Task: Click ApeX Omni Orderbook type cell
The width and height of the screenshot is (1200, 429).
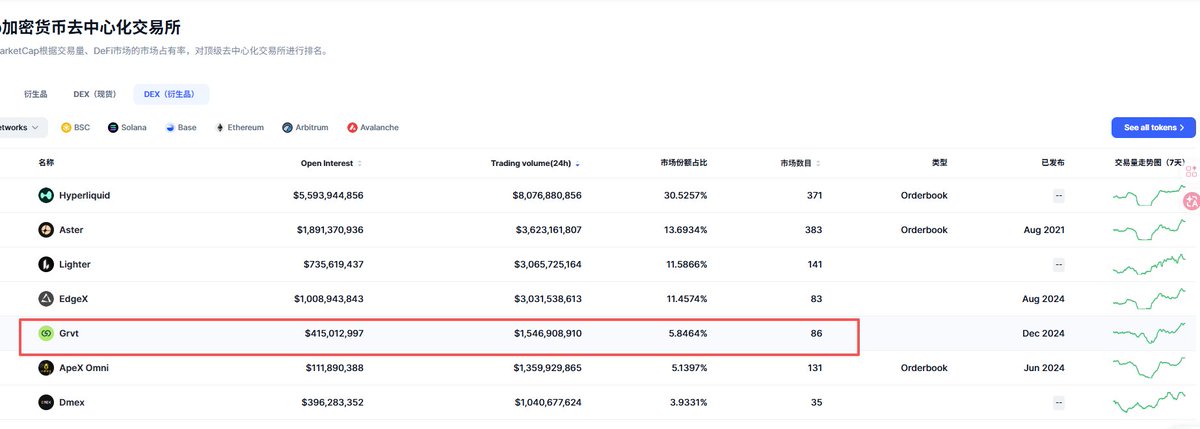Action: coord(924,368)
